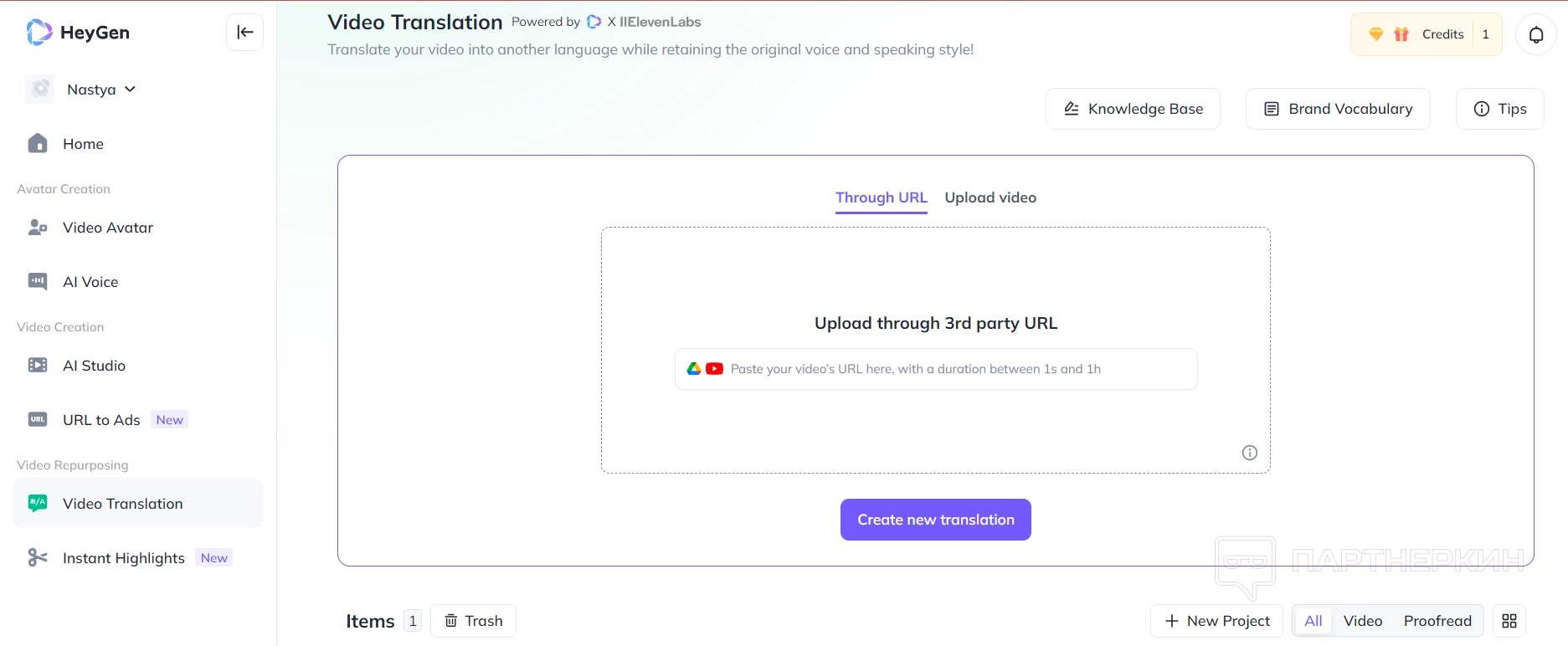This screenshot has height=646, width=1568.
Task: Collapse the sidebar with the arrow icon
Action: 244,33
